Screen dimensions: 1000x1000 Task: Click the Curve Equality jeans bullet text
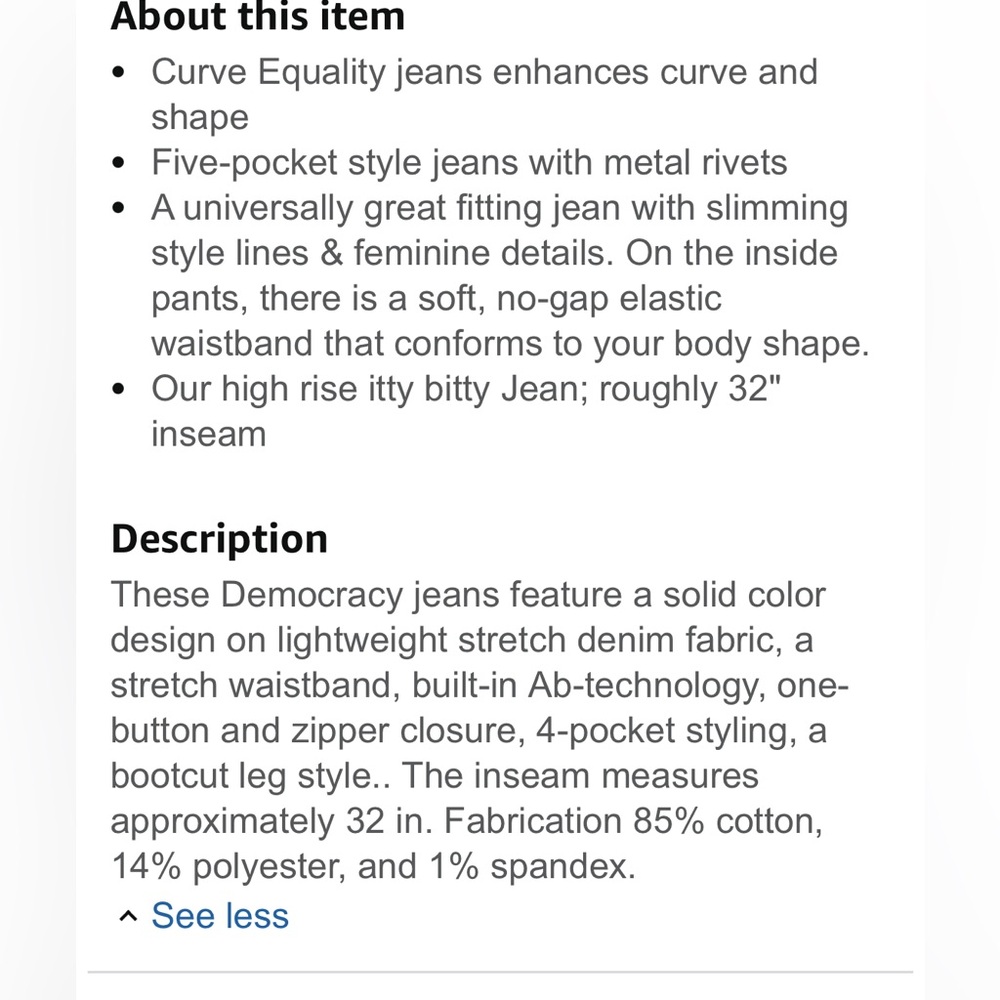pyautogui.click(x=484, y=94)
